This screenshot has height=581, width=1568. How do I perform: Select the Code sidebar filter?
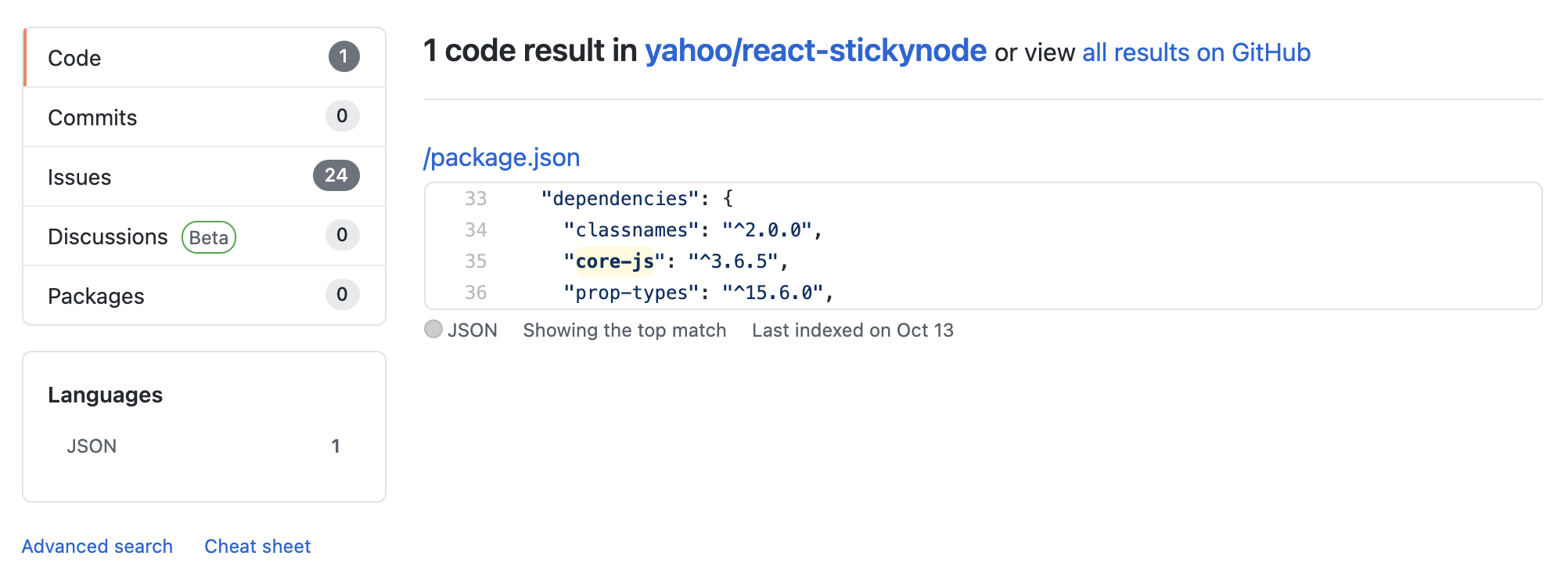point(74,56)
